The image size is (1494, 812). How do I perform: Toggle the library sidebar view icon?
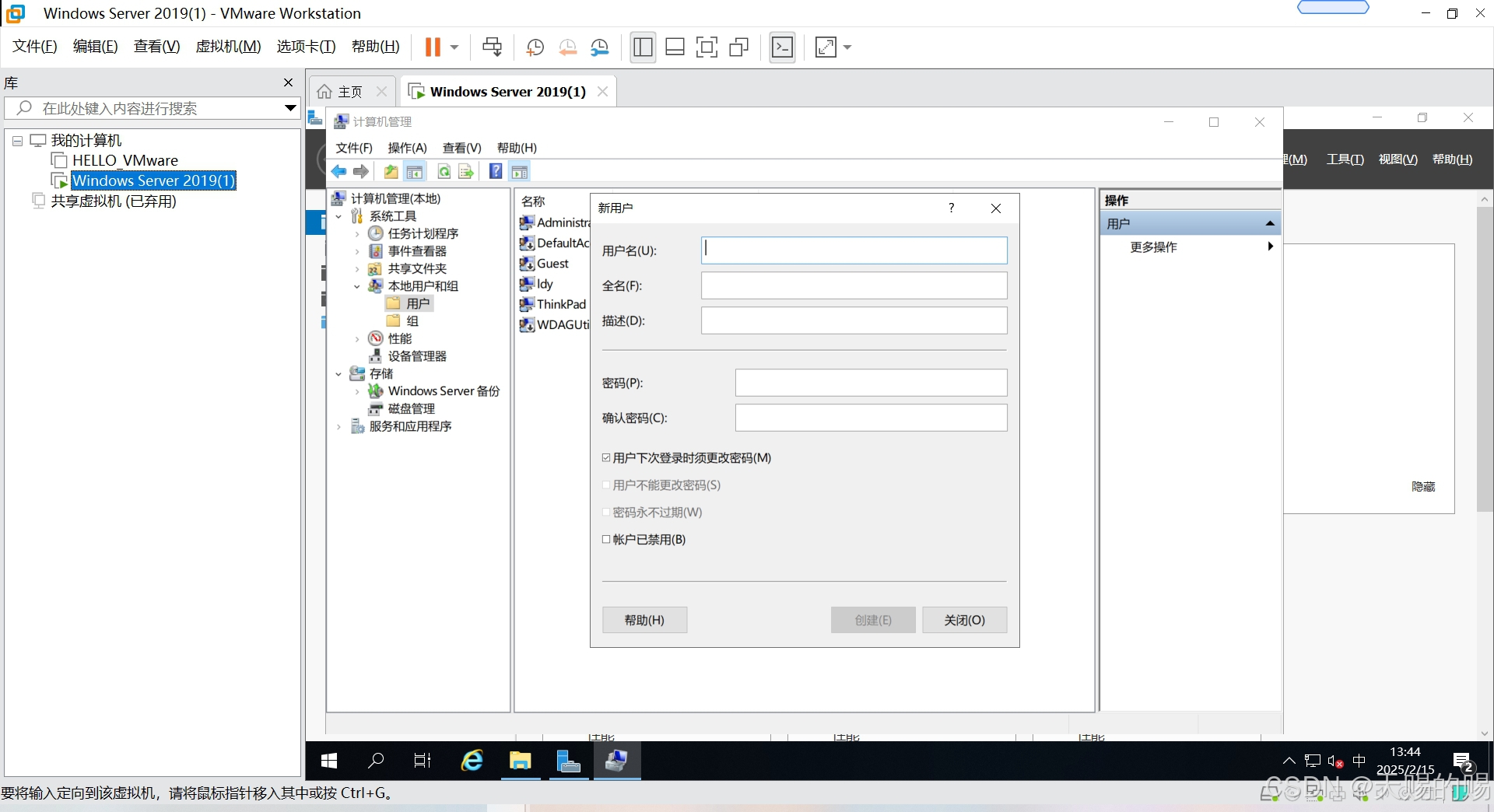coord(643,47)
